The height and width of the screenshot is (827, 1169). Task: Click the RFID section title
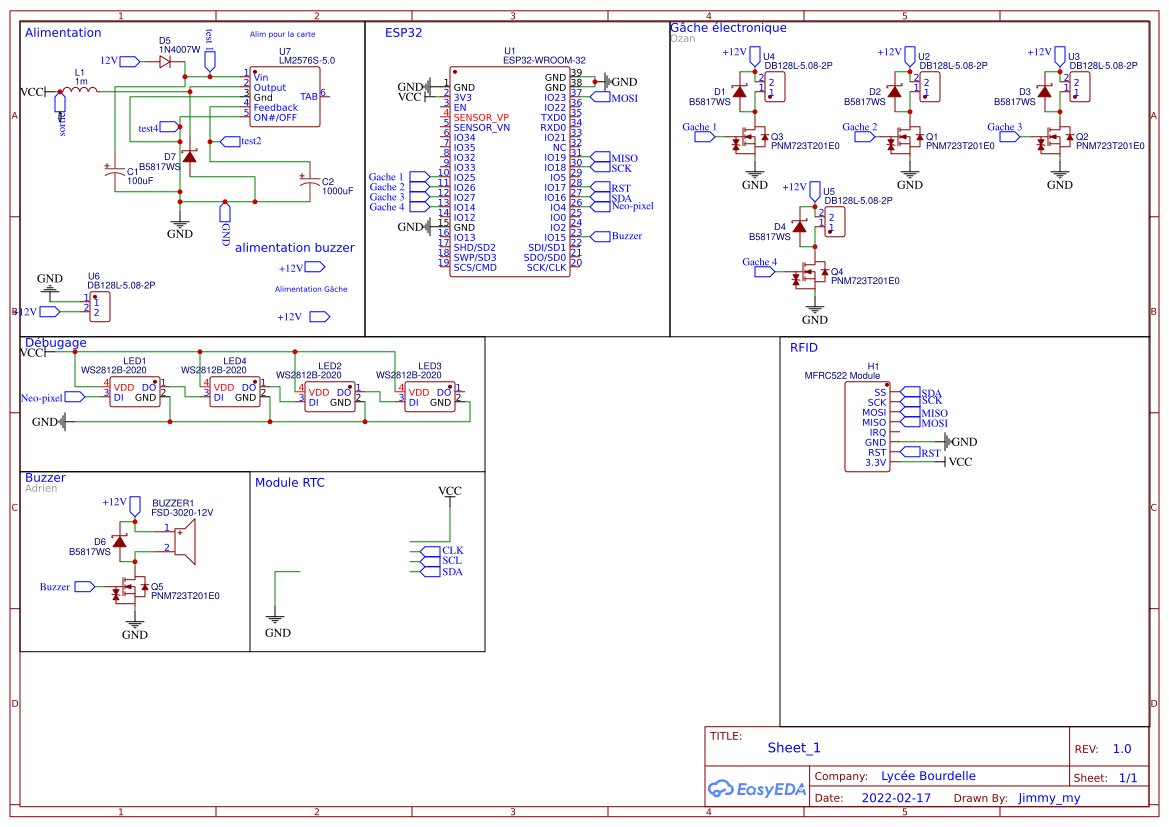[804, 348]
